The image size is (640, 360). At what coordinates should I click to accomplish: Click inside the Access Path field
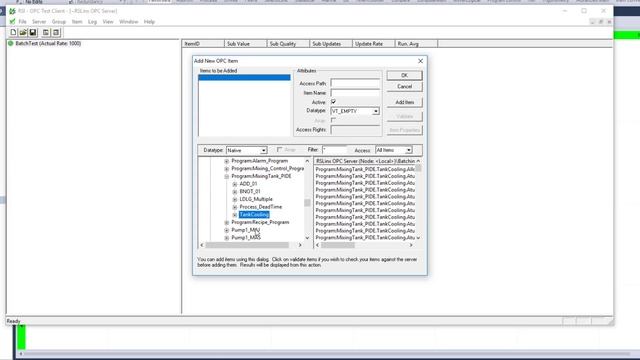[355, 83]
